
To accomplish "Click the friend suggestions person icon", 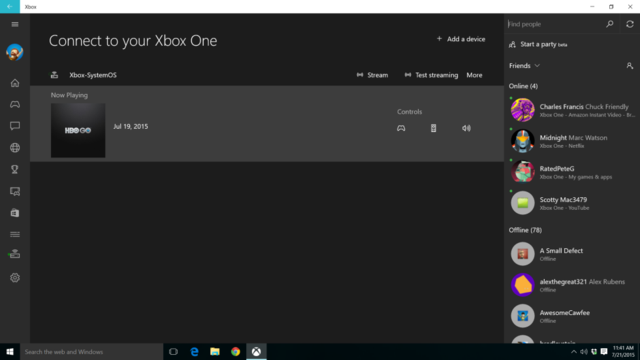I will (x=630, y=66).
